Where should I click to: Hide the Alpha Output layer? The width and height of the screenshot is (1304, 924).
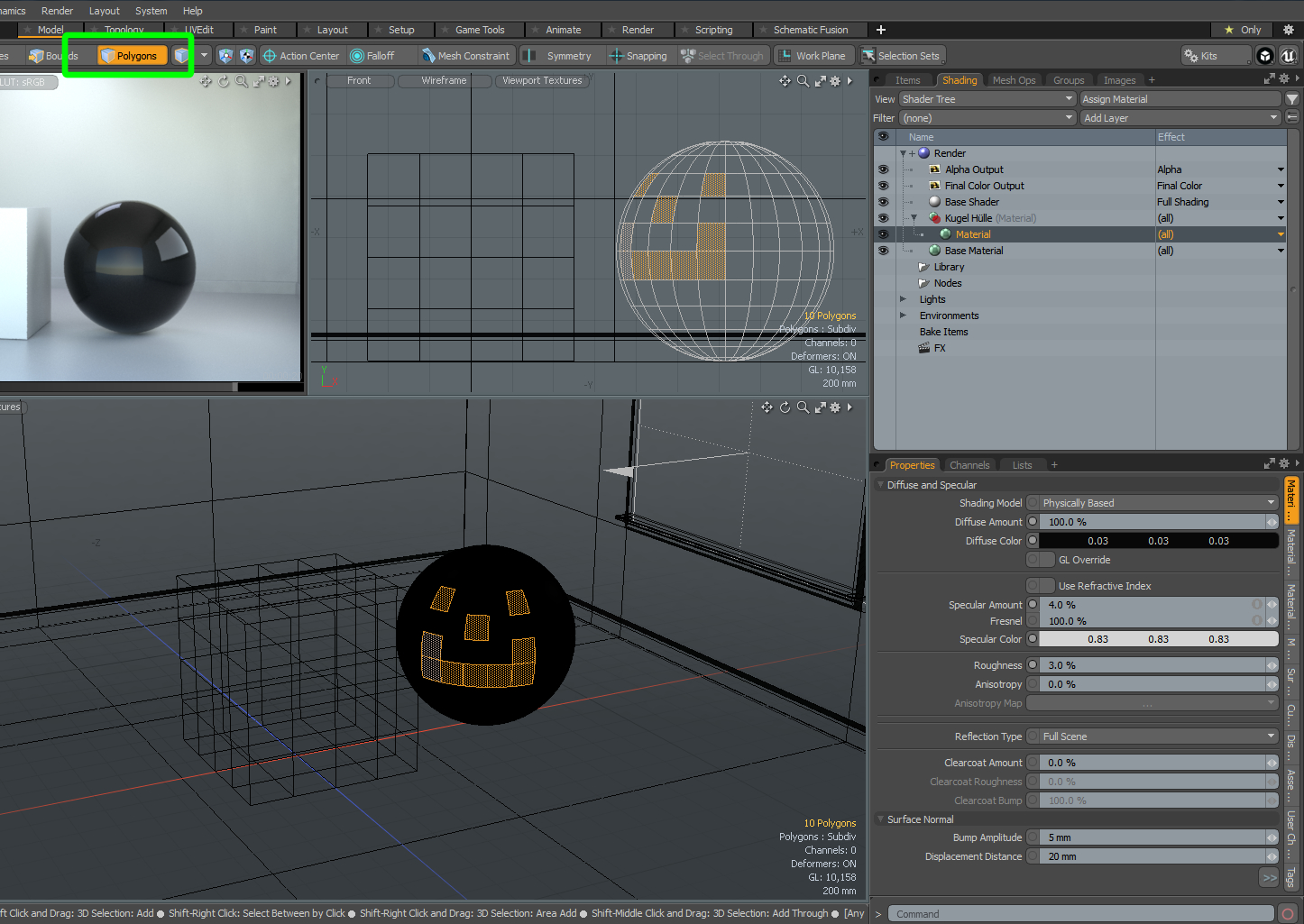883,169
